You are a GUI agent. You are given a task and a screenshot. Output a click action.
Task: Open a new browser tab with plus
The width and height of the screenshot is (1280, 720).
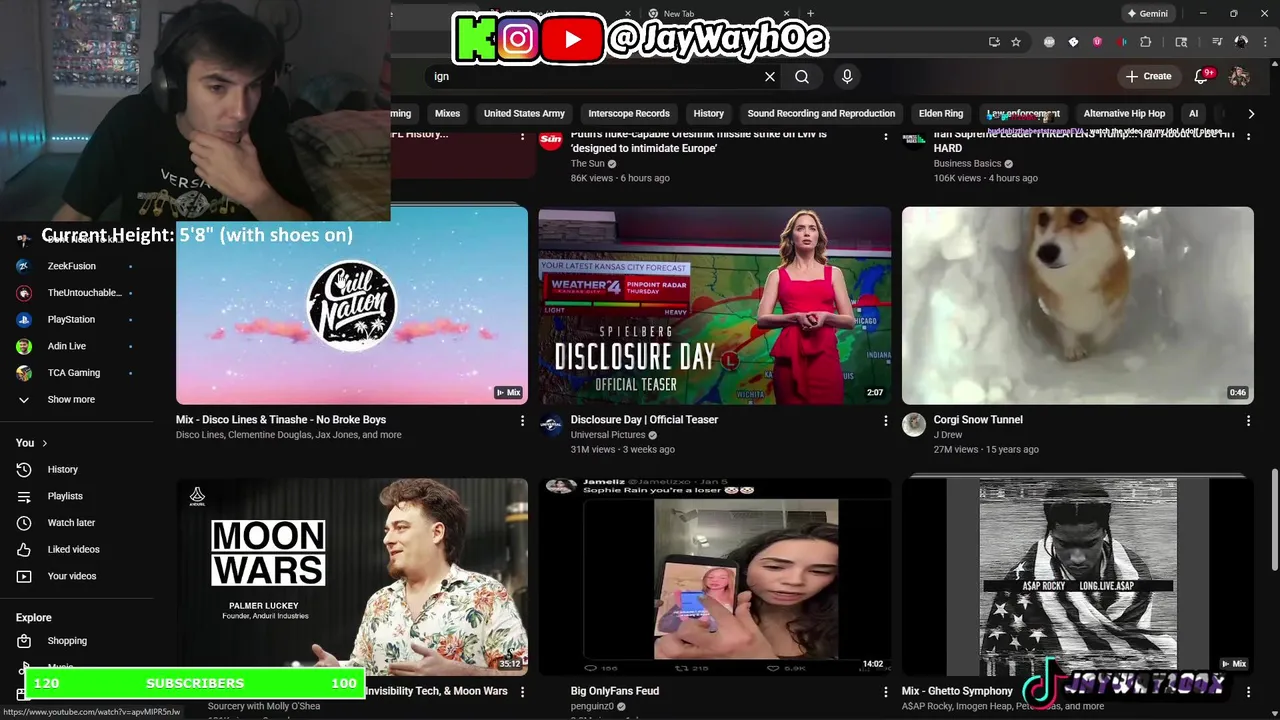pyautogui.click(x=810, y=14)
